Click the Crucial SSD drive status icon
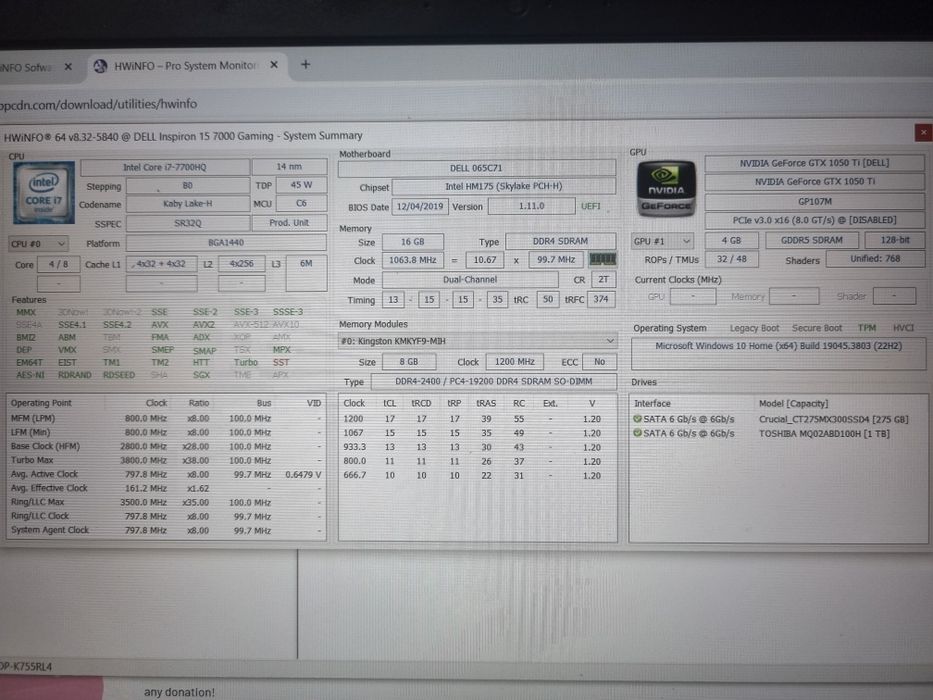The width and height of the screenshot is (933, 700). pos(637,419)
